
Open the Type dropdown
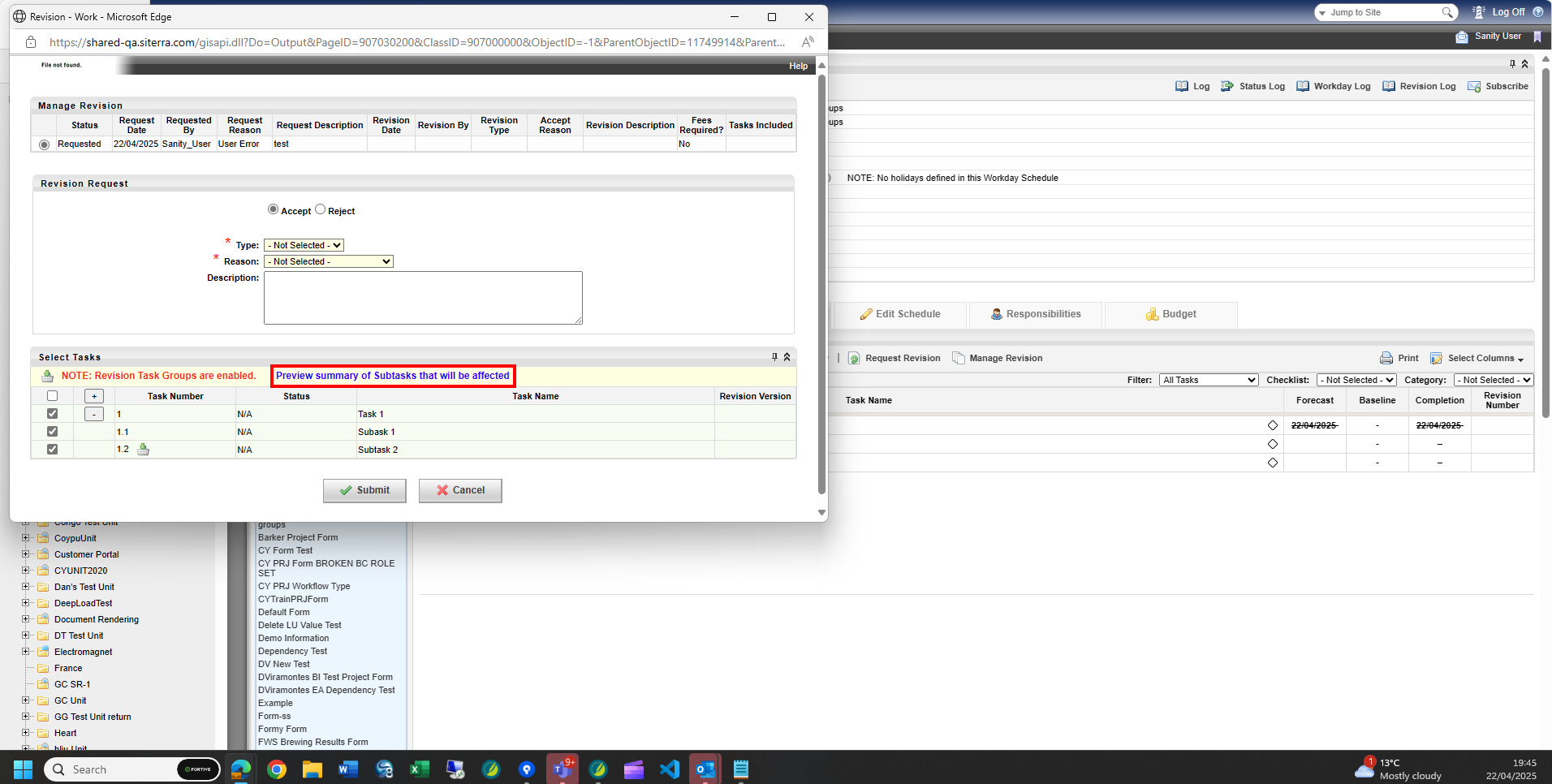pos(304,245)
